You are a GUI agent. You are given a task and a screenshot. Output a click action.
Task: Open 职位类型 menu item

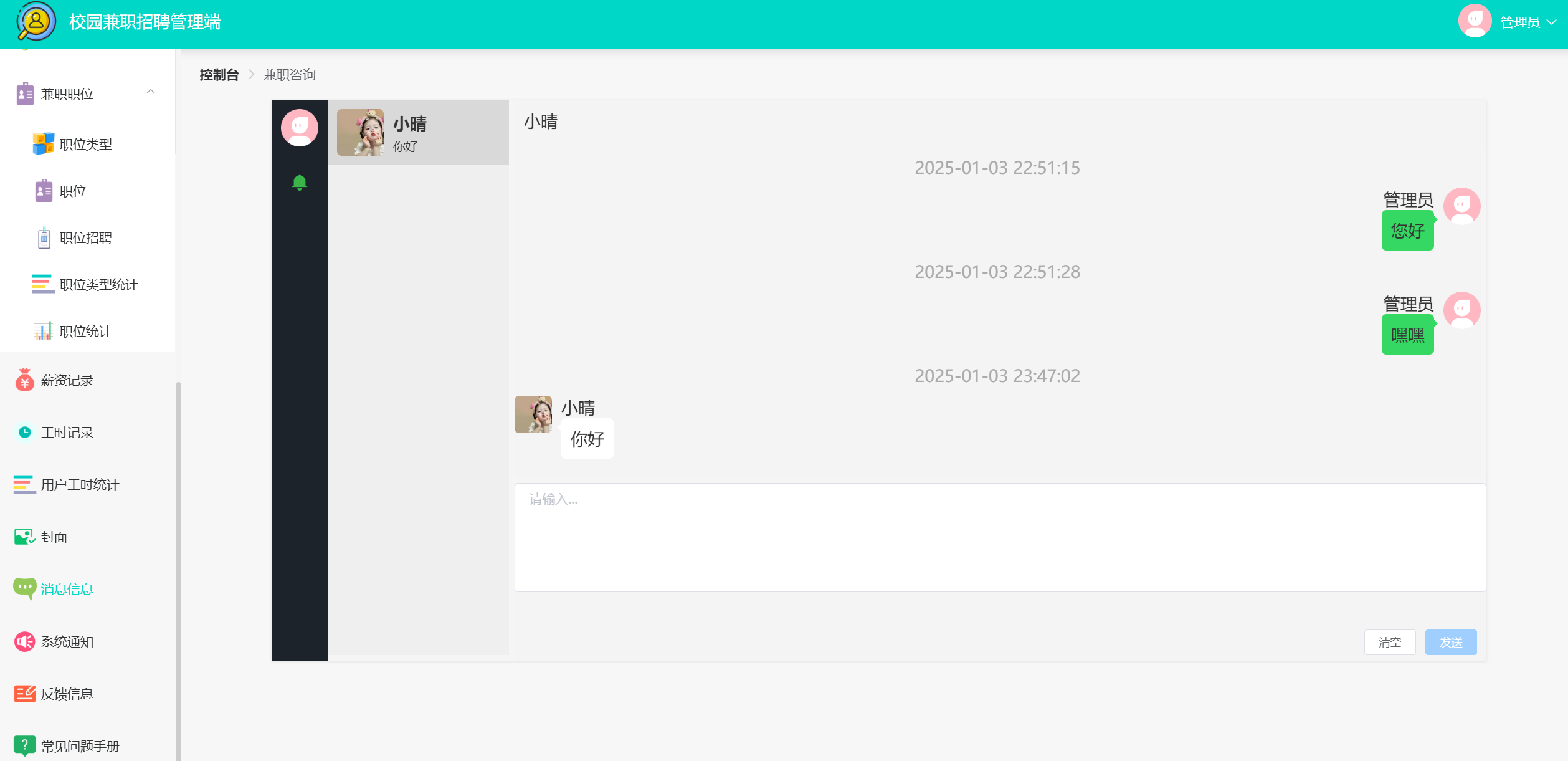(87, 144)
